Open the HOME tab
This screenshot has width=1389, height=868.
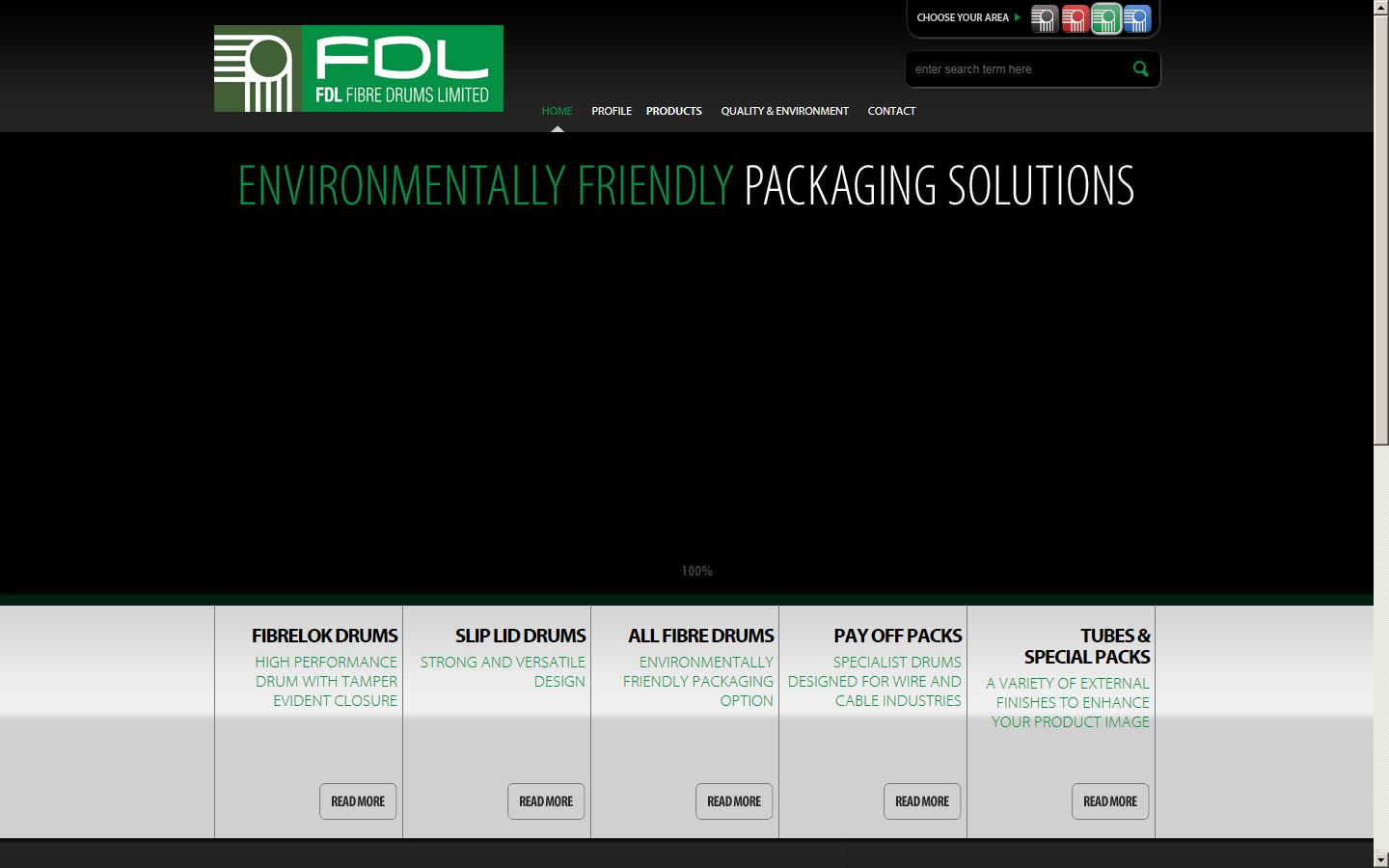click(557, 110)
